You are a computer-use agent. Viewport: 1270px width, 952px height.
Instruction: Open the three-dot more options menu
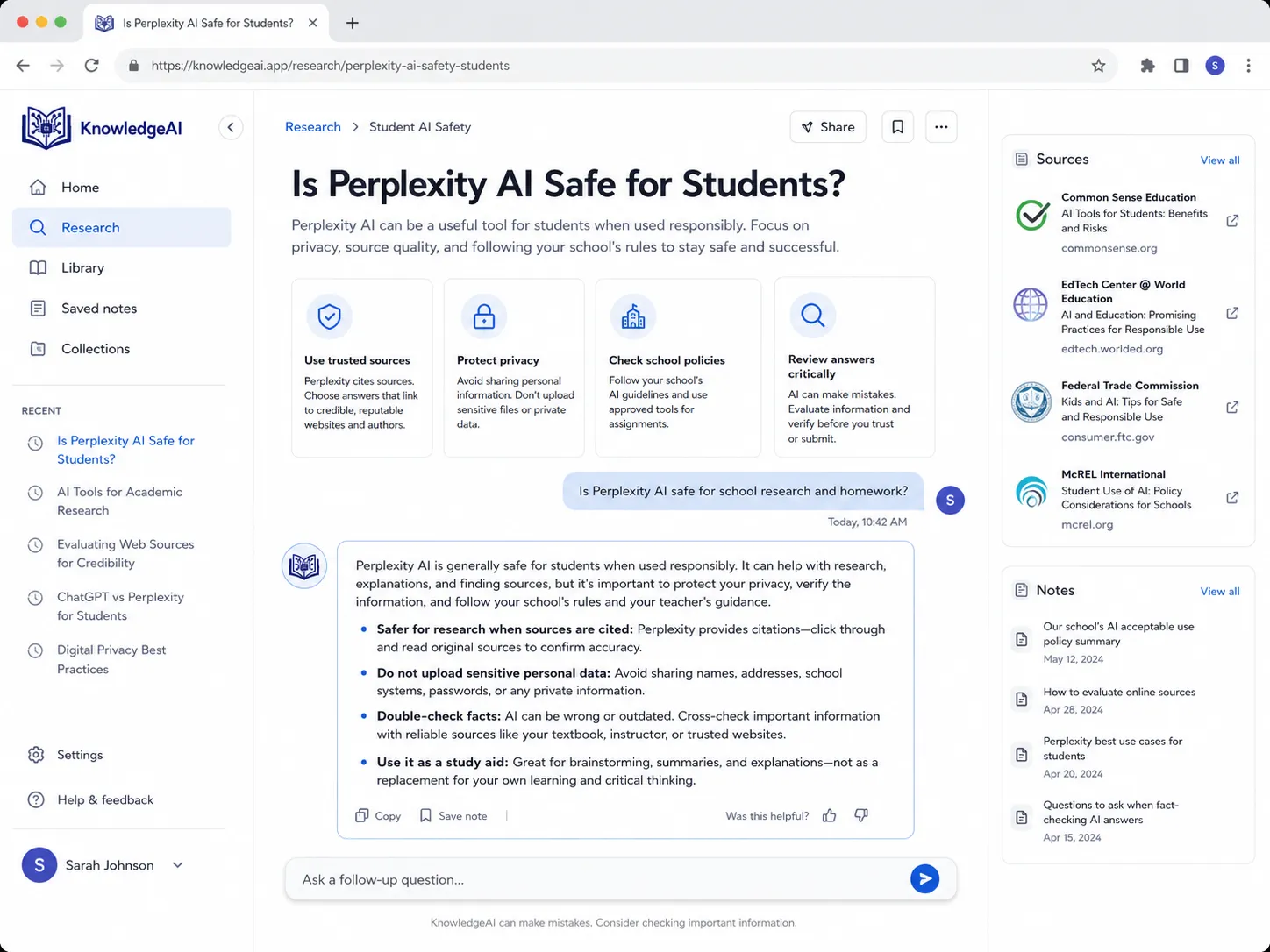click(941, 127)
